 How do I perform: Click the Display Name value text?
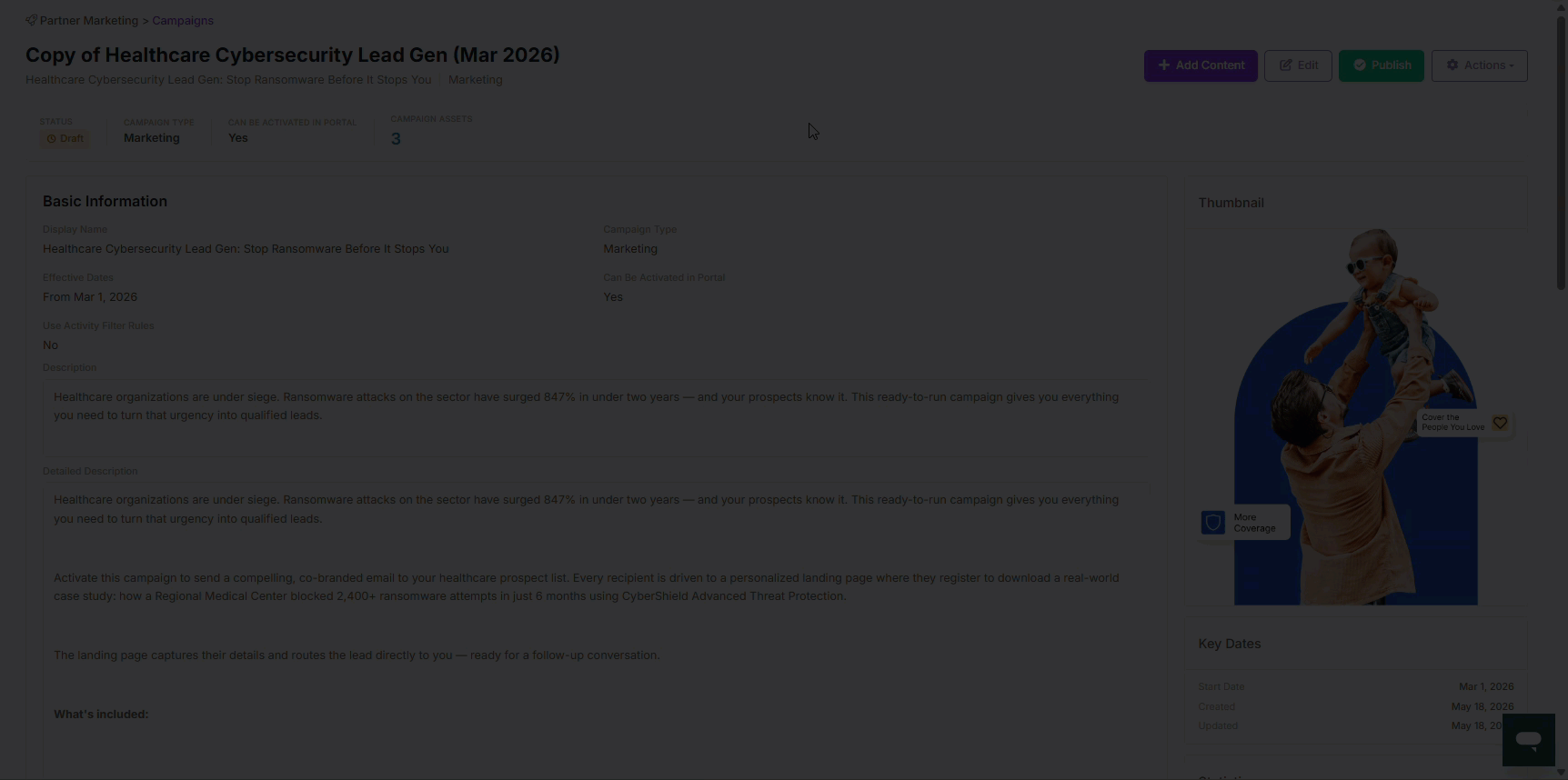coord(246,249)
